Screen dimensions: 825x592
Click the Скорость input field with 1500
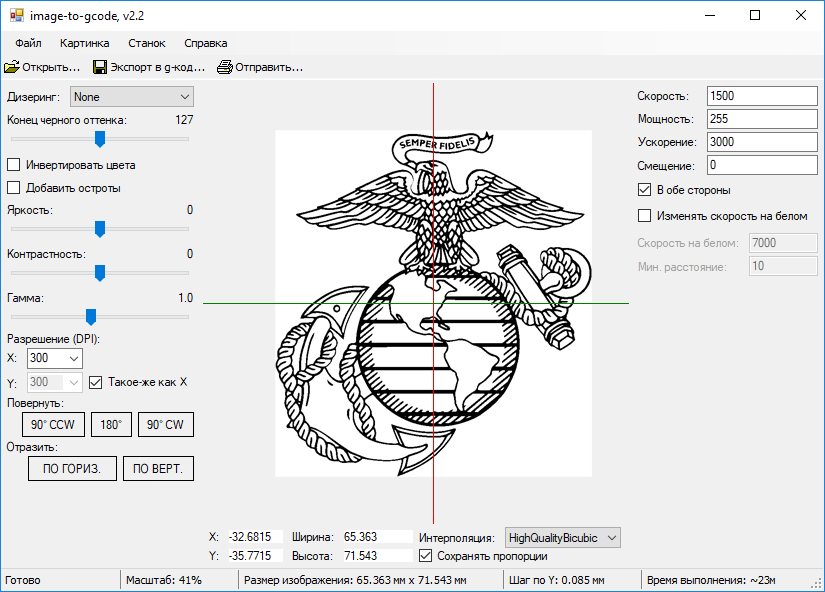(x=762, y=96)
